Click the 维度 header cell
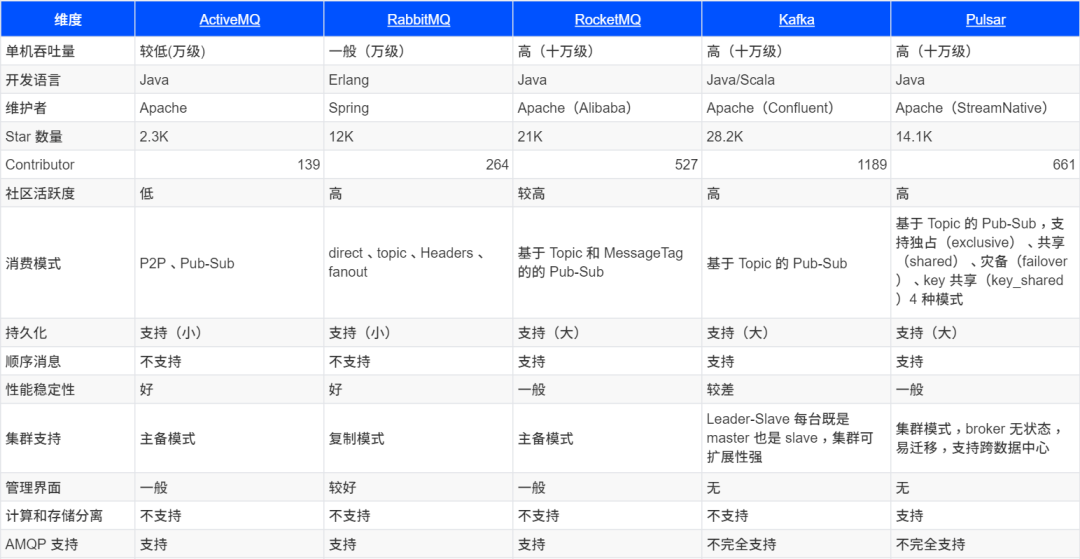The height and width of the screenshot is (559, 1080). 68,19
